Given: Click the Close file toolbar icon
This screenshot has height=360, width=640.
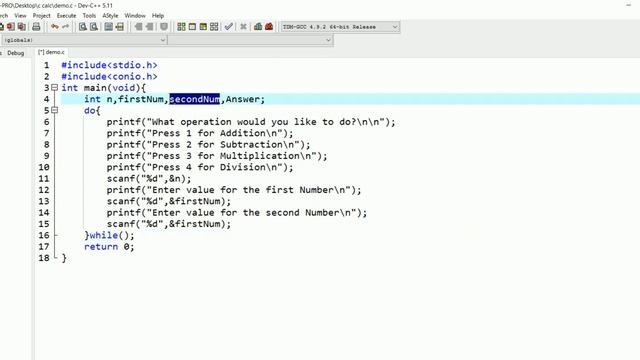Looking at the screenshot, I should [11, 27].
